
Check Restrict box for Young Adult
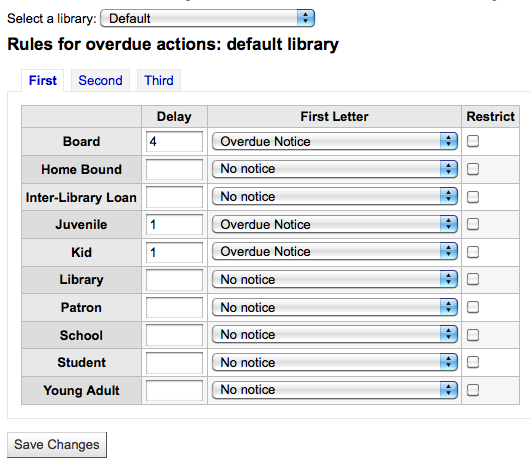click(473, 390)
